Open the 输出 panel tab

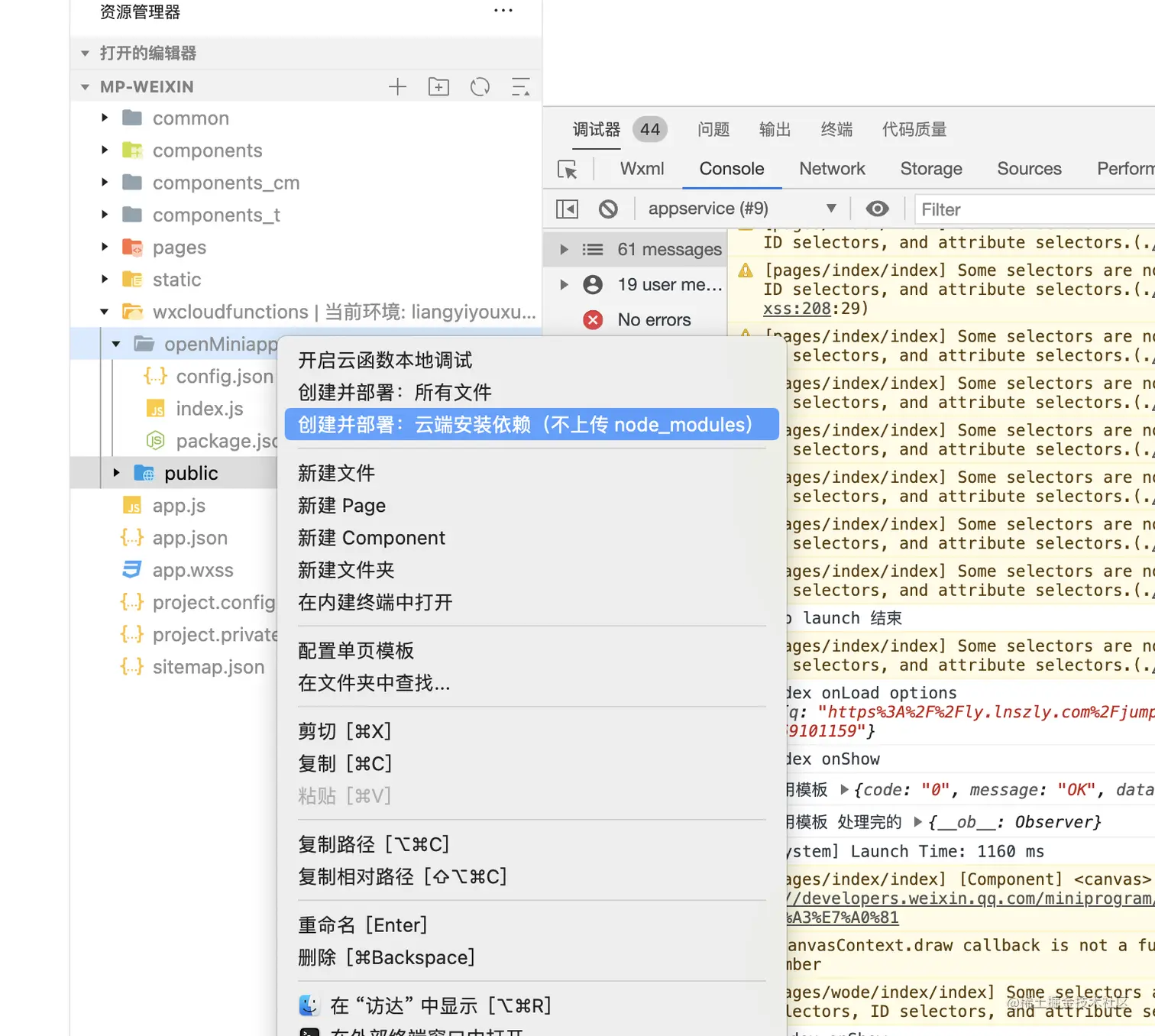(775, 129)
